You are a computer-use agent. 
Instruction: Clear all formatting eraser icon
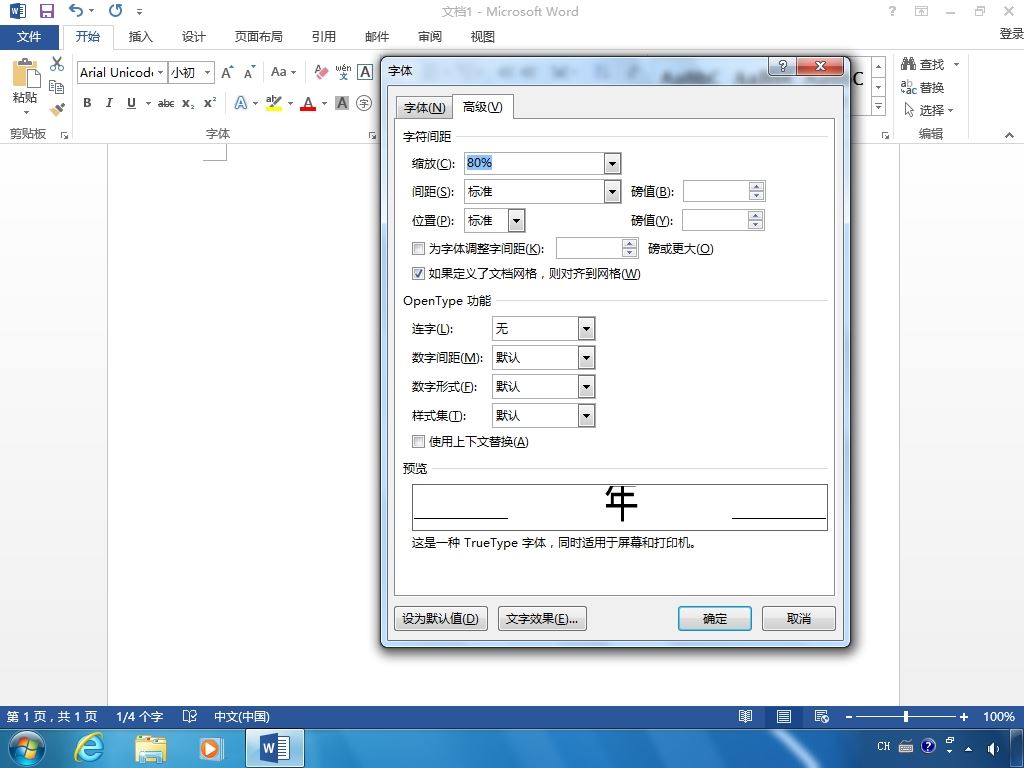(321, 72)
